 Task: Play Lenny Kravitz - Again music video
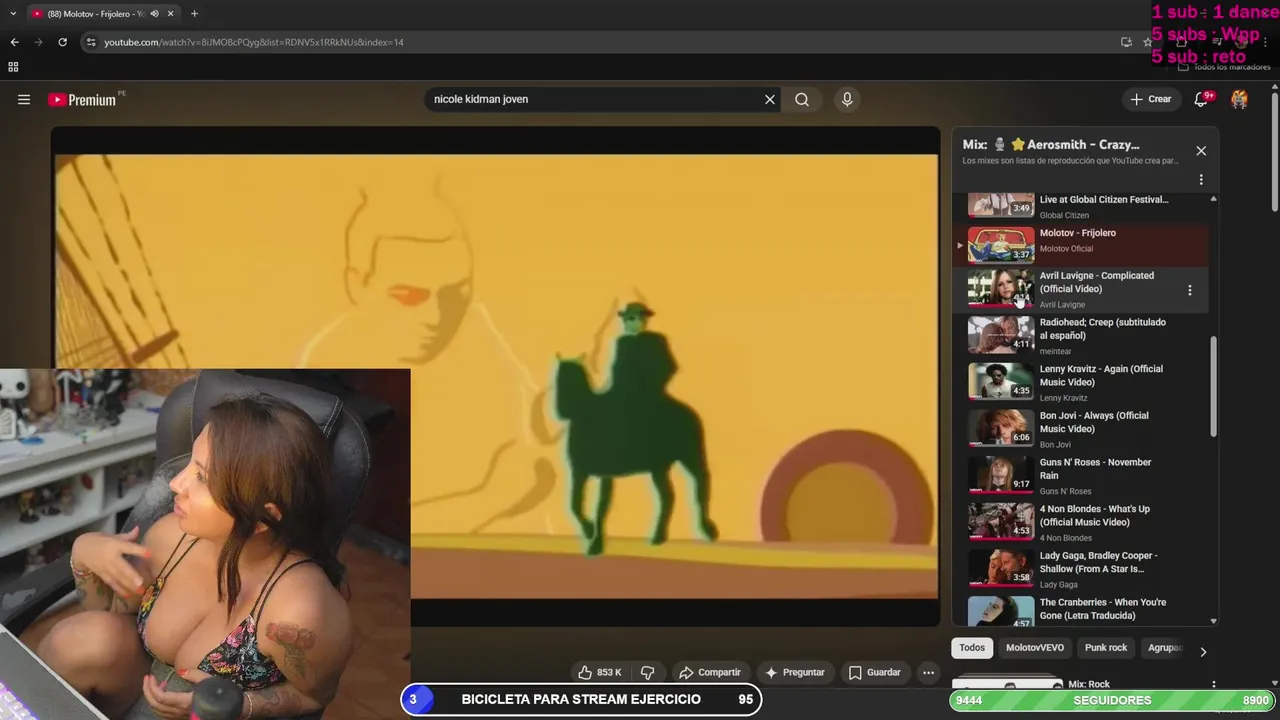(1080, 382)
